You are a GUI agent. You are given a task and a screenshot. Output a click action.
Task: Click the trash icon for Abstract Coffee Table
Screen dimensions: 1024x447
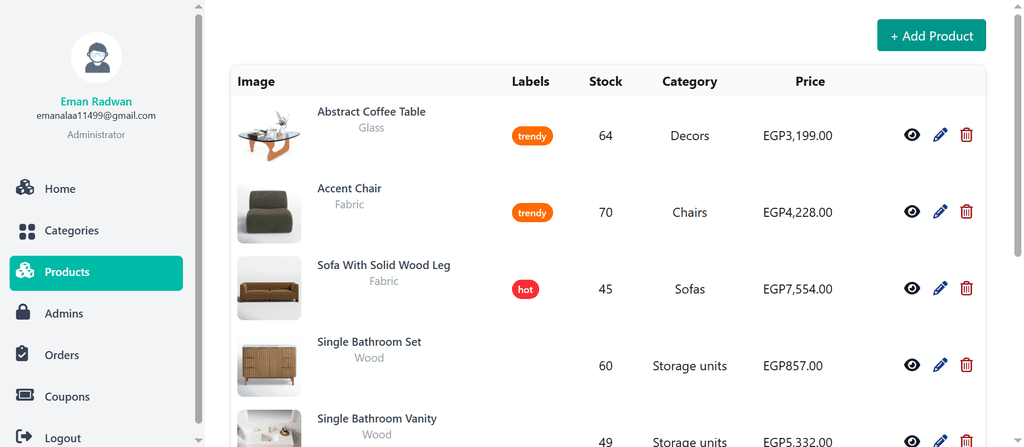click(967, 135)
